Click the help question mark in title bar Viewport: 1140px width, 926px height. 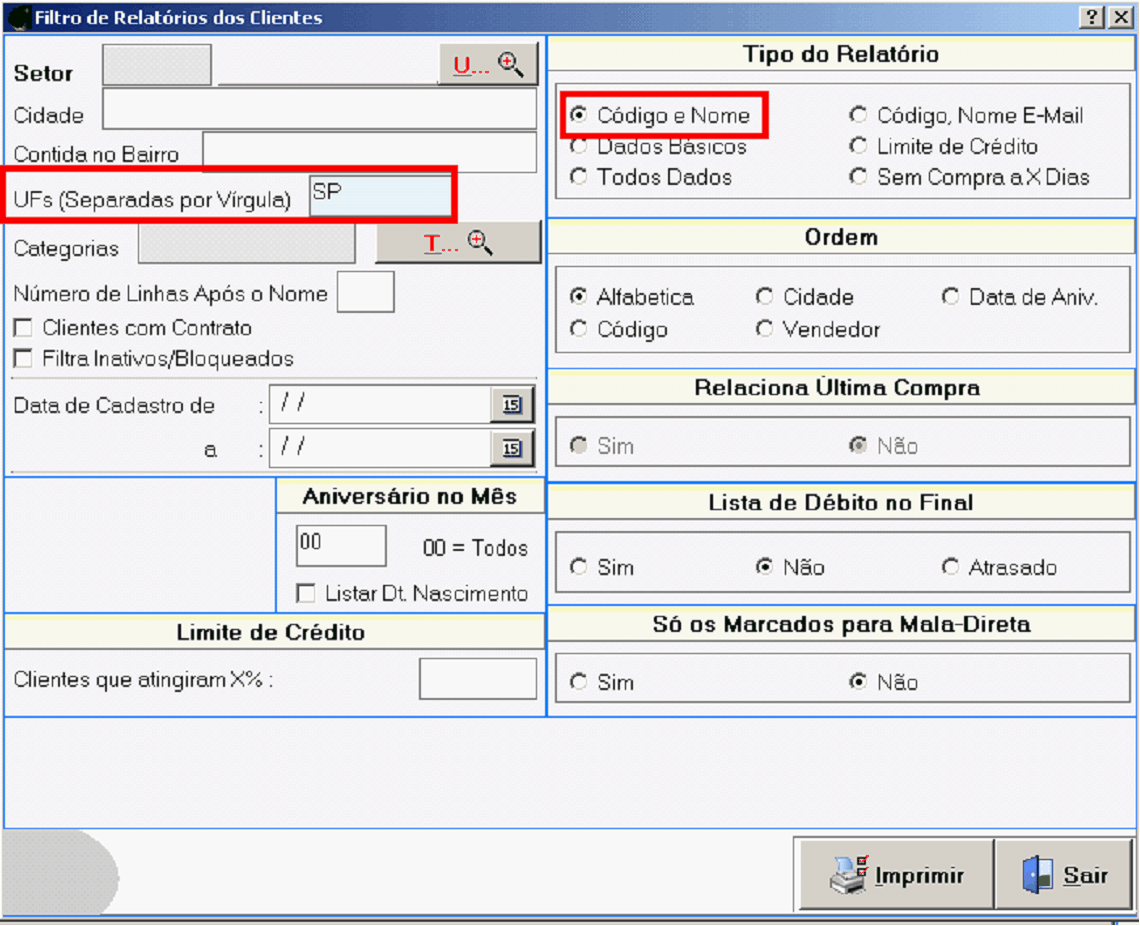tap(1092, 17)
